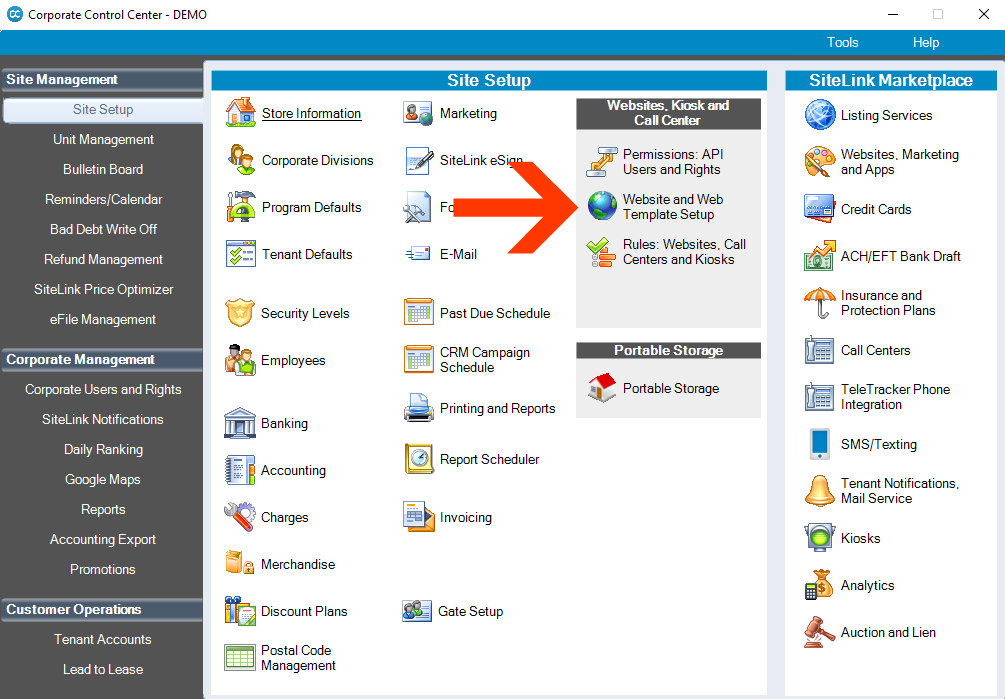The image size is (1005, 699).
Task: Open the Tools menu
Action: tap(842, 42)
